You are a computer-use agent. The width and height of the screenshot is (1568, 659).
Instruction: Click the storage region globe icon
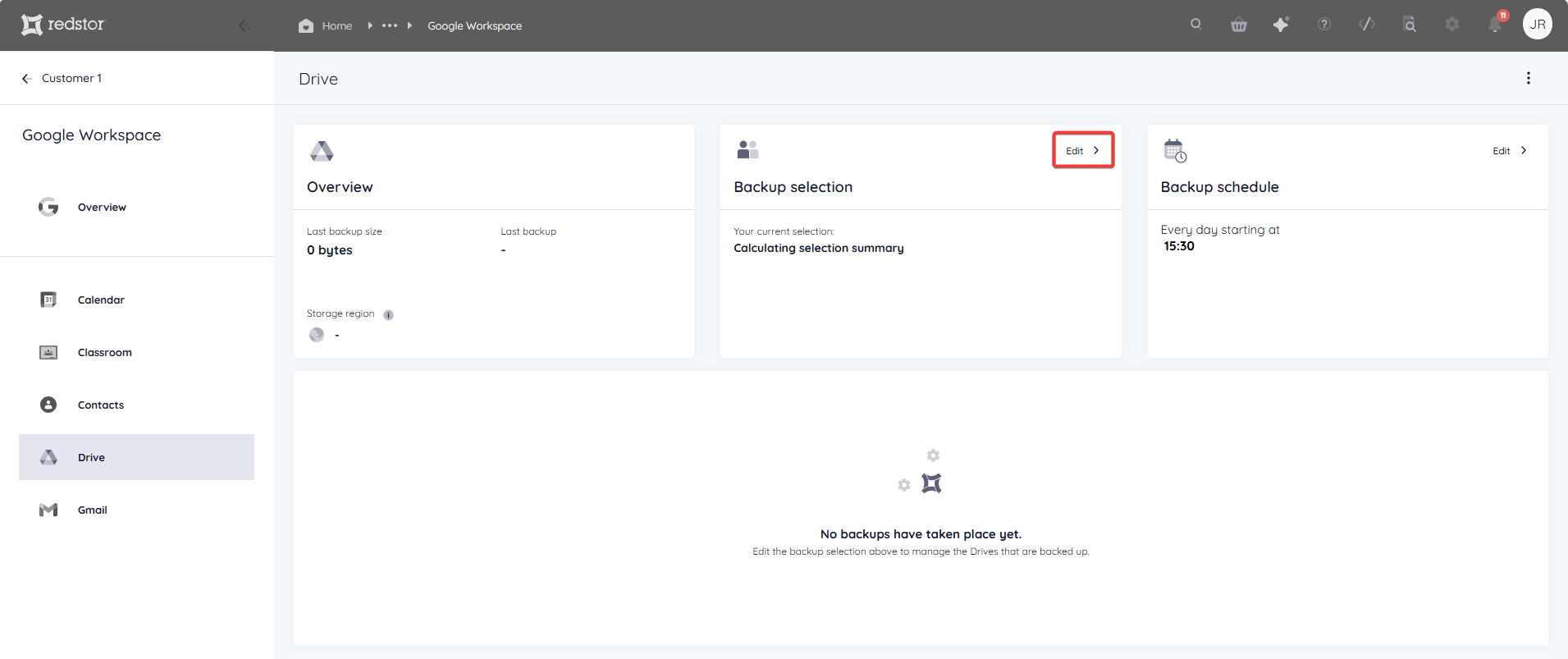tap(317, 335)
